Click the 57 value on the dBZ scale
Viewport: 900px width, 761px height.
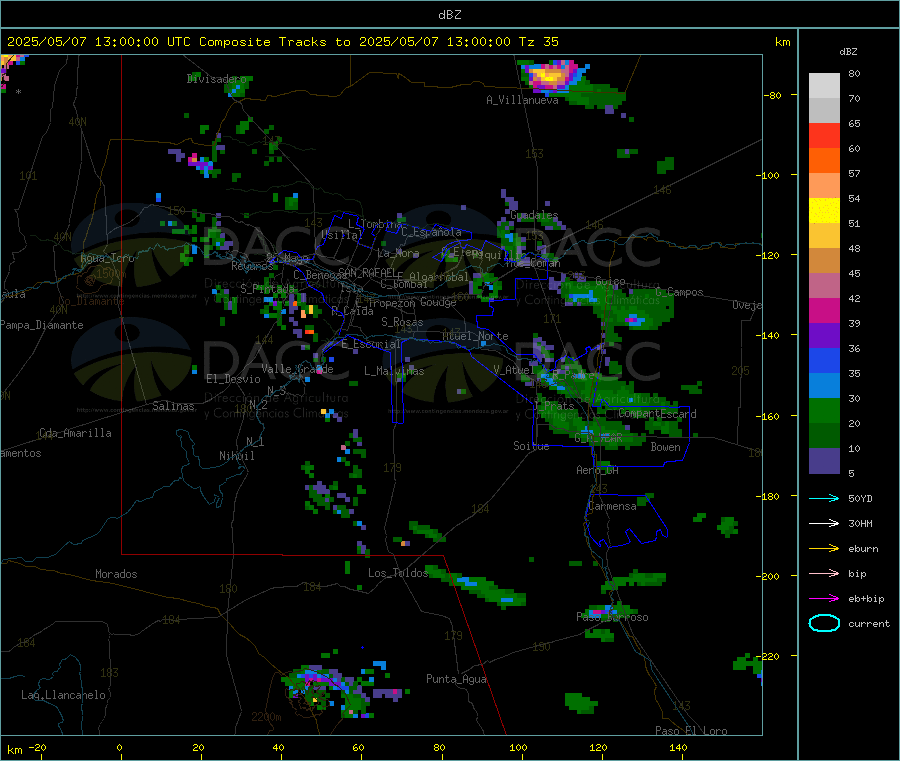click(x=854, y=173)
